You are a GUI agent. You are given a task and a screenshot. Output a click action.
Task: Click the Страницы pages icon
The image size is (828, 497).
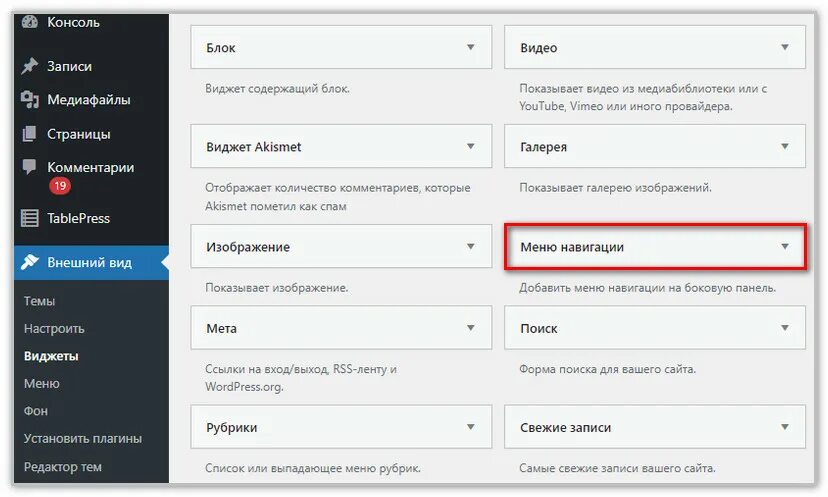[30, 134]
